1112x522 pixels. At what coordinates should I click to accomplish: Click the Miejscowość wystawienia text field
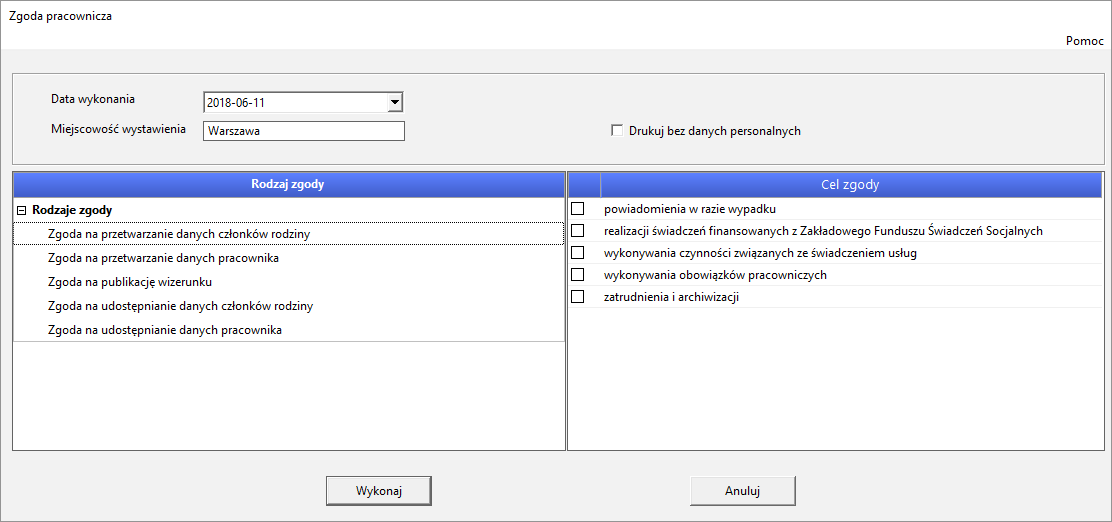point(303,131)
